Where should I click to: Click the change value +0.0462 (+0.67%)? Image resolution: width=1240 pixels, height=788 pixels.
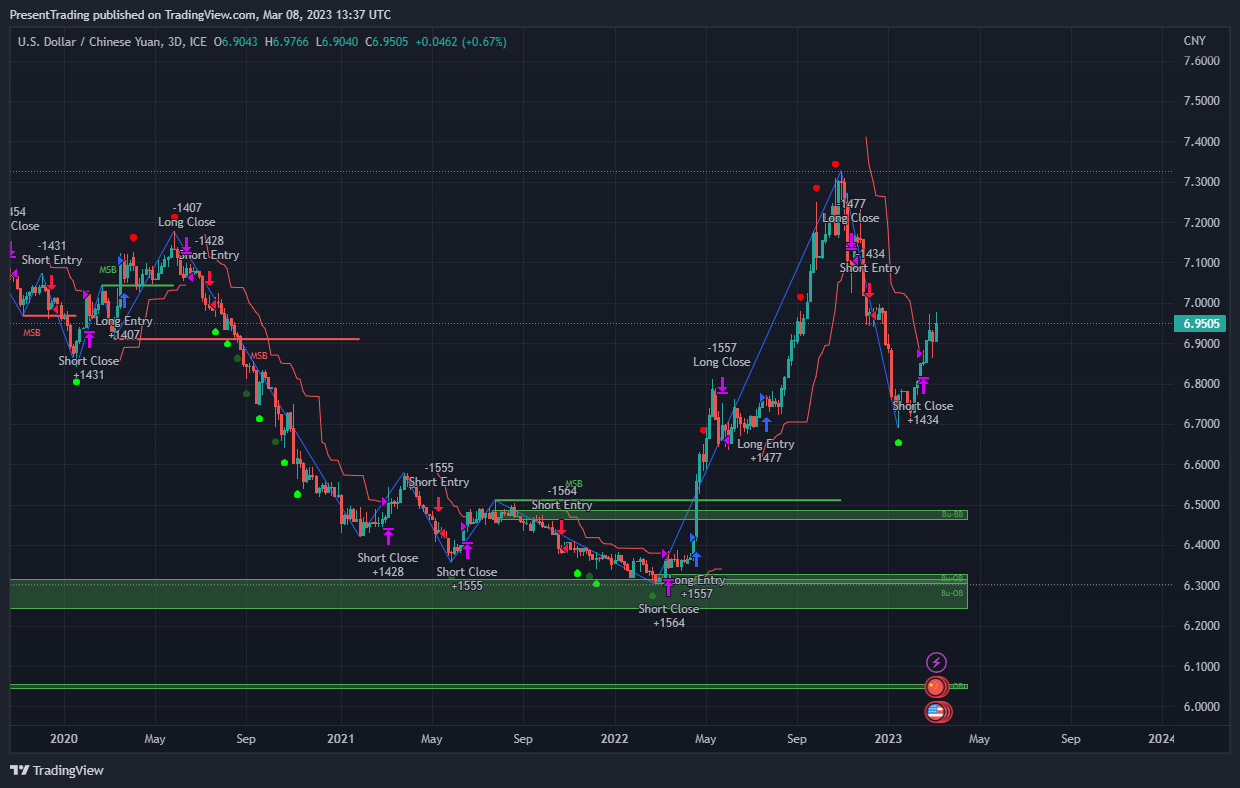(x=462, y=42)
